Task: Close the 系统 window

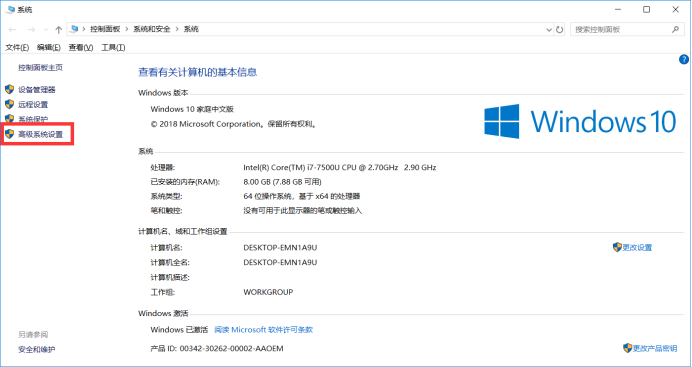Action: (675, 9)
